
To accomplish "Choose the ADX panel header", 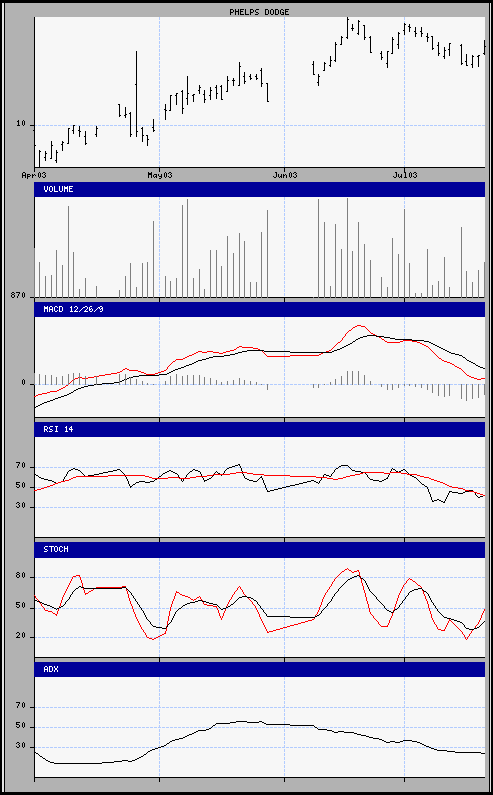I will coord(260,669).
